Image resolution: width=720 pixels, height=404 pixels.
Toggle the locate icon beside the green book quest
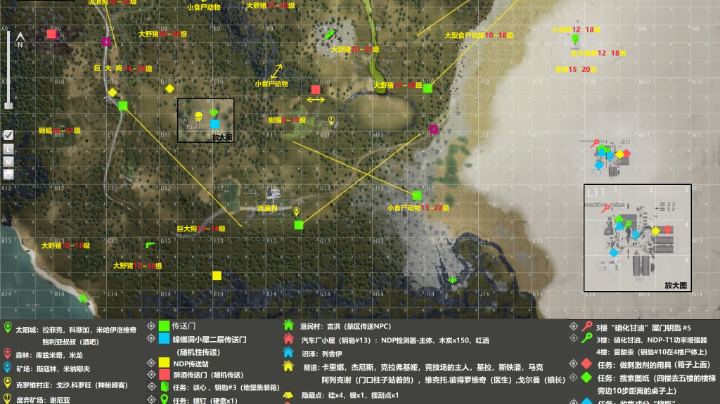point(151,387)
